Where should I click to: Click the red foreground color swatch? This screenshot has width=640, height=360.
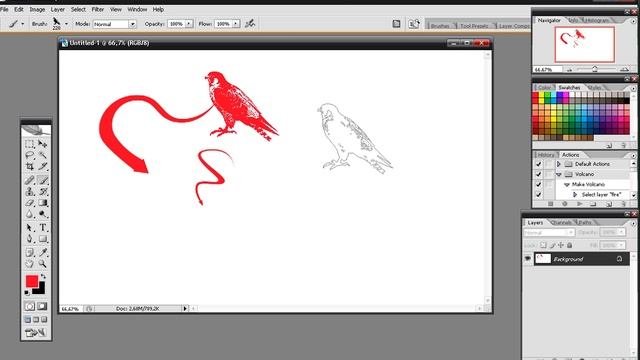click(32, 281)
